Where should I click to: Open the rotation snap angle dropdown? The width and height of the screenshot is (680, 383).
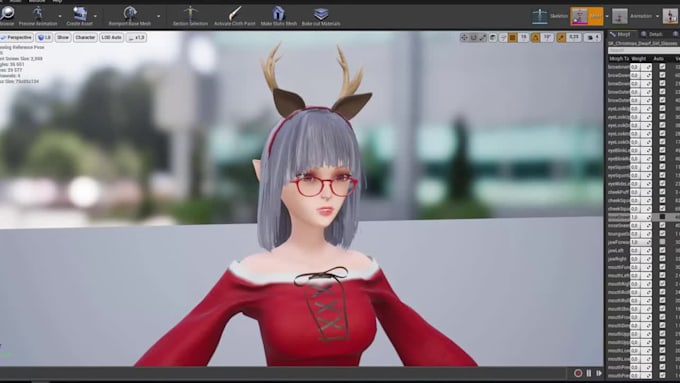coord(547,38)
